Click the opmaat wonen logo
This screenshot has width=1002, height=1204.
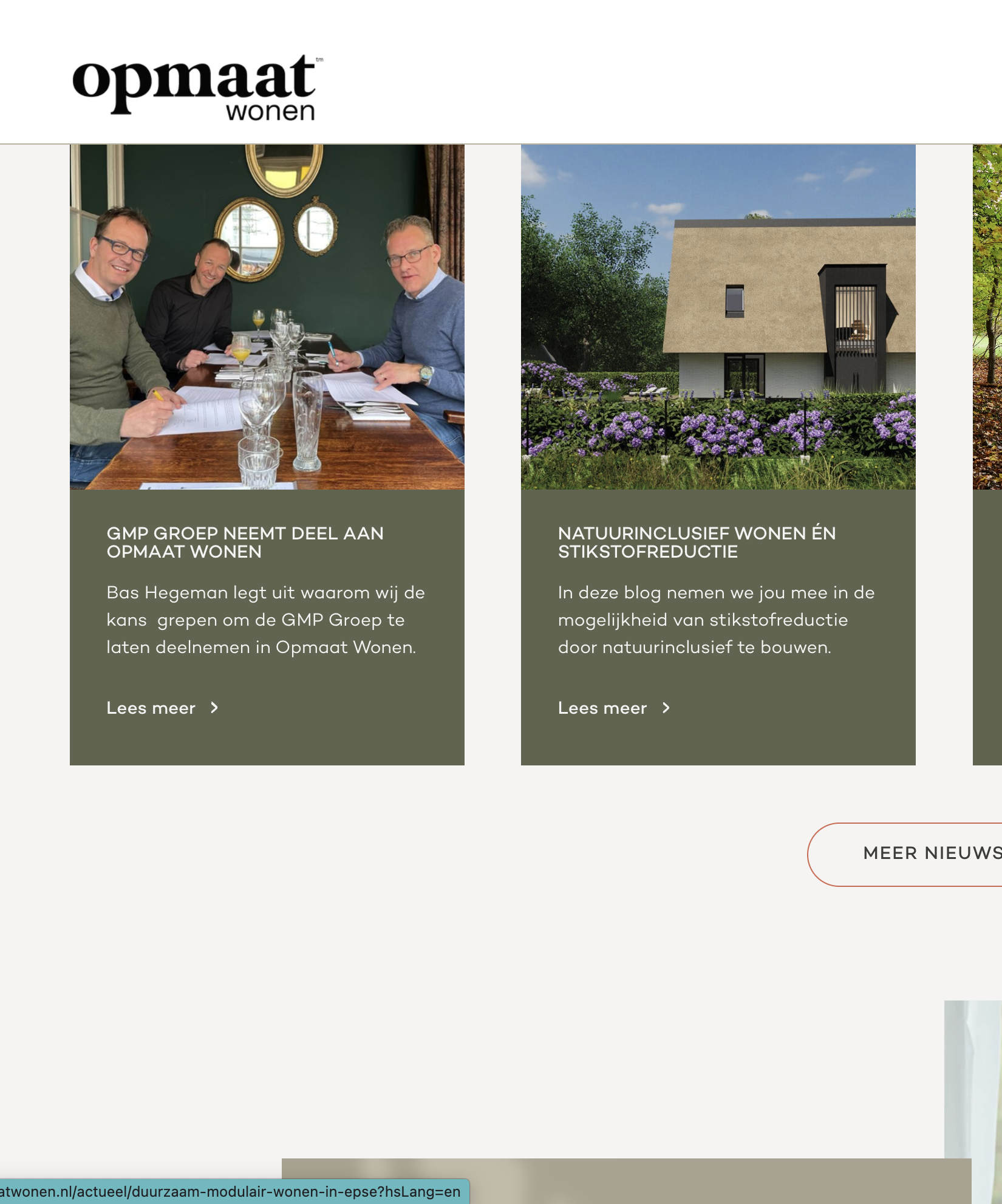(x=198, y=87)
